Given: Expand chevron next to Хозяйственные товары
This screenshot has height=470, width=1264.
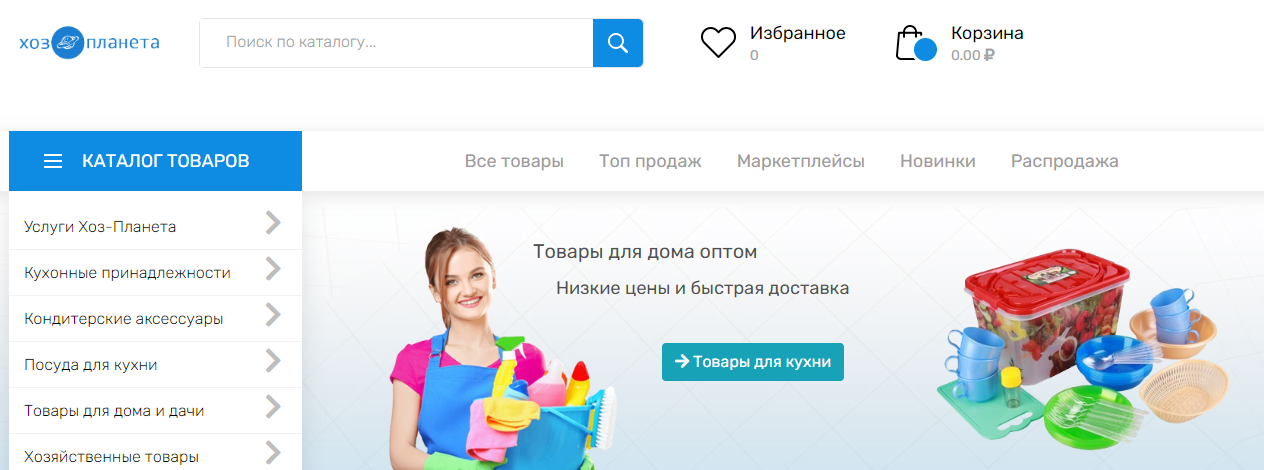Looking at the screenshot, I should [273, 453].
